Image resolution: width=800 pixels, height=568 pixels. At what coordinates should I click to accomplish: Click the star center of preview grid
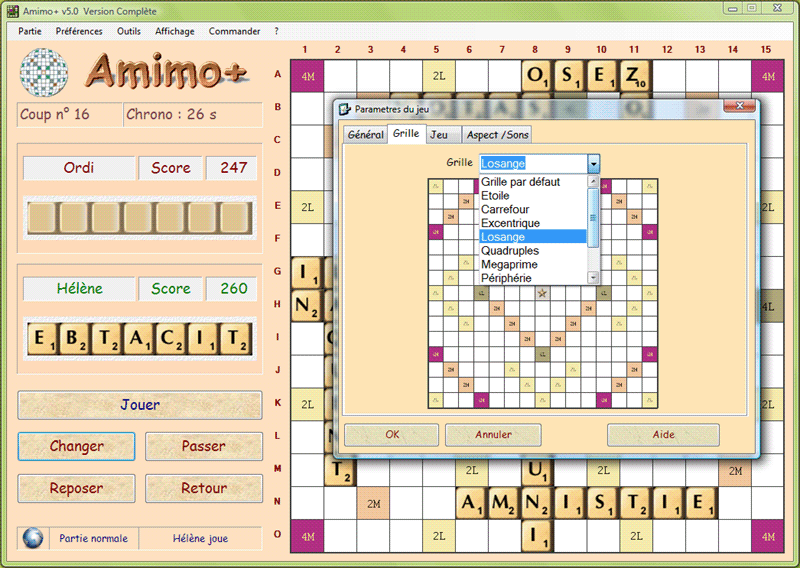tap(542, 293)
